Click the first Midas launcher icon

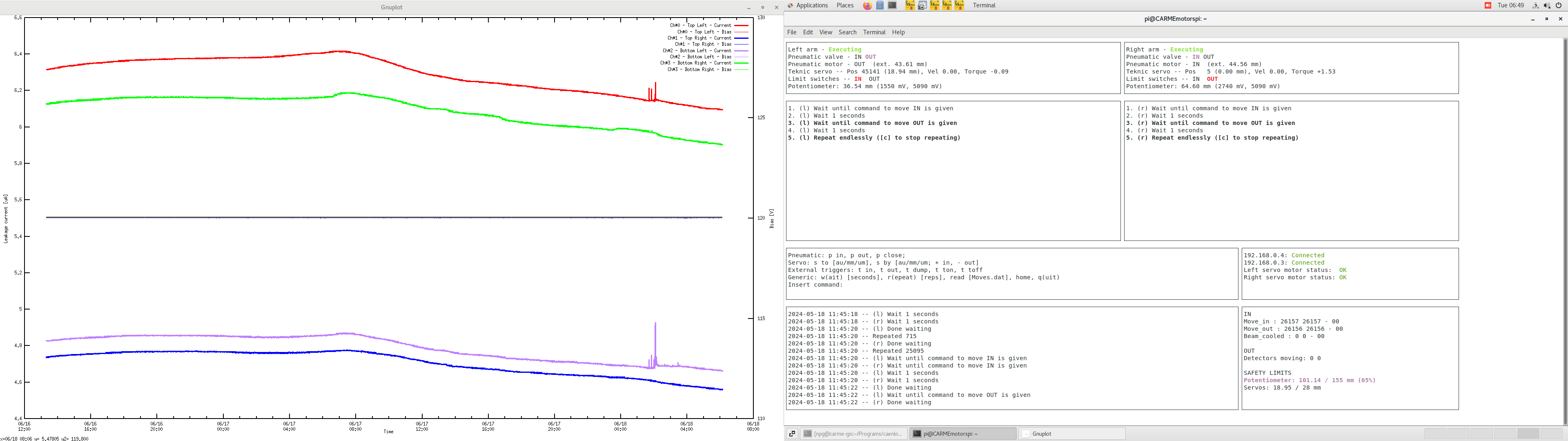tap(910, 5)
